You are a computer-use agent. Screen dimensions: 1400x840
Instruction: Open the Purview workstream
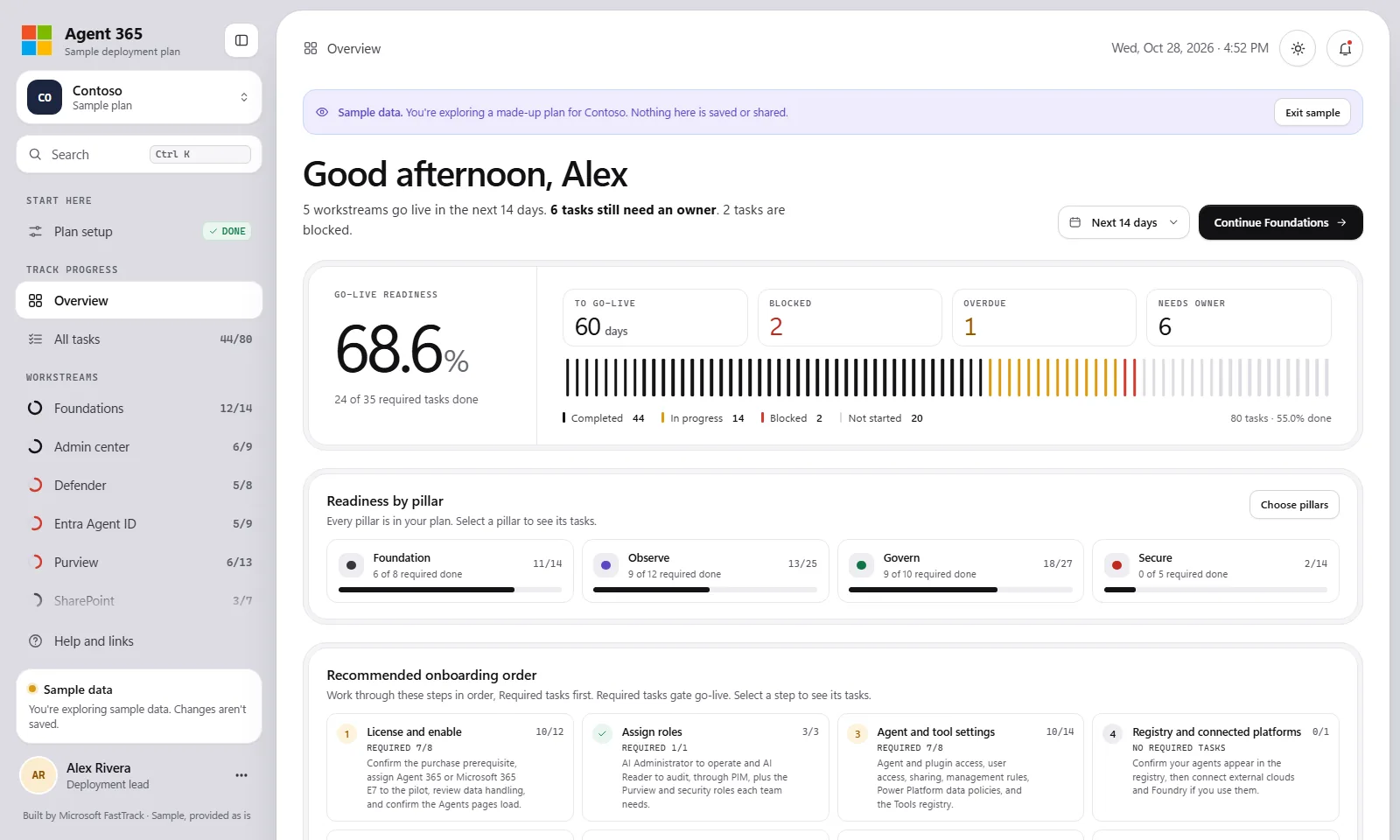[139, 562]
